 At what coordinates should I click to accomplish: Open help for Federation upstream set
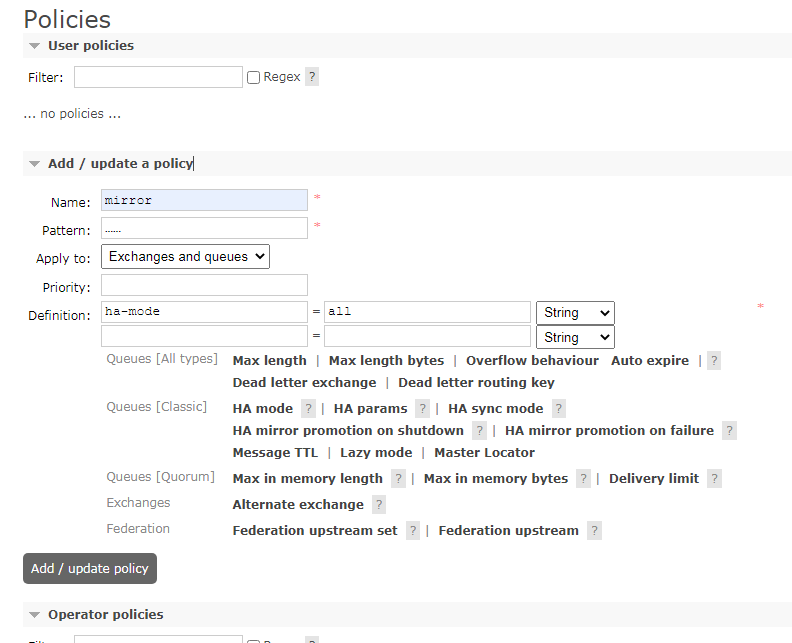pos(413,530)
